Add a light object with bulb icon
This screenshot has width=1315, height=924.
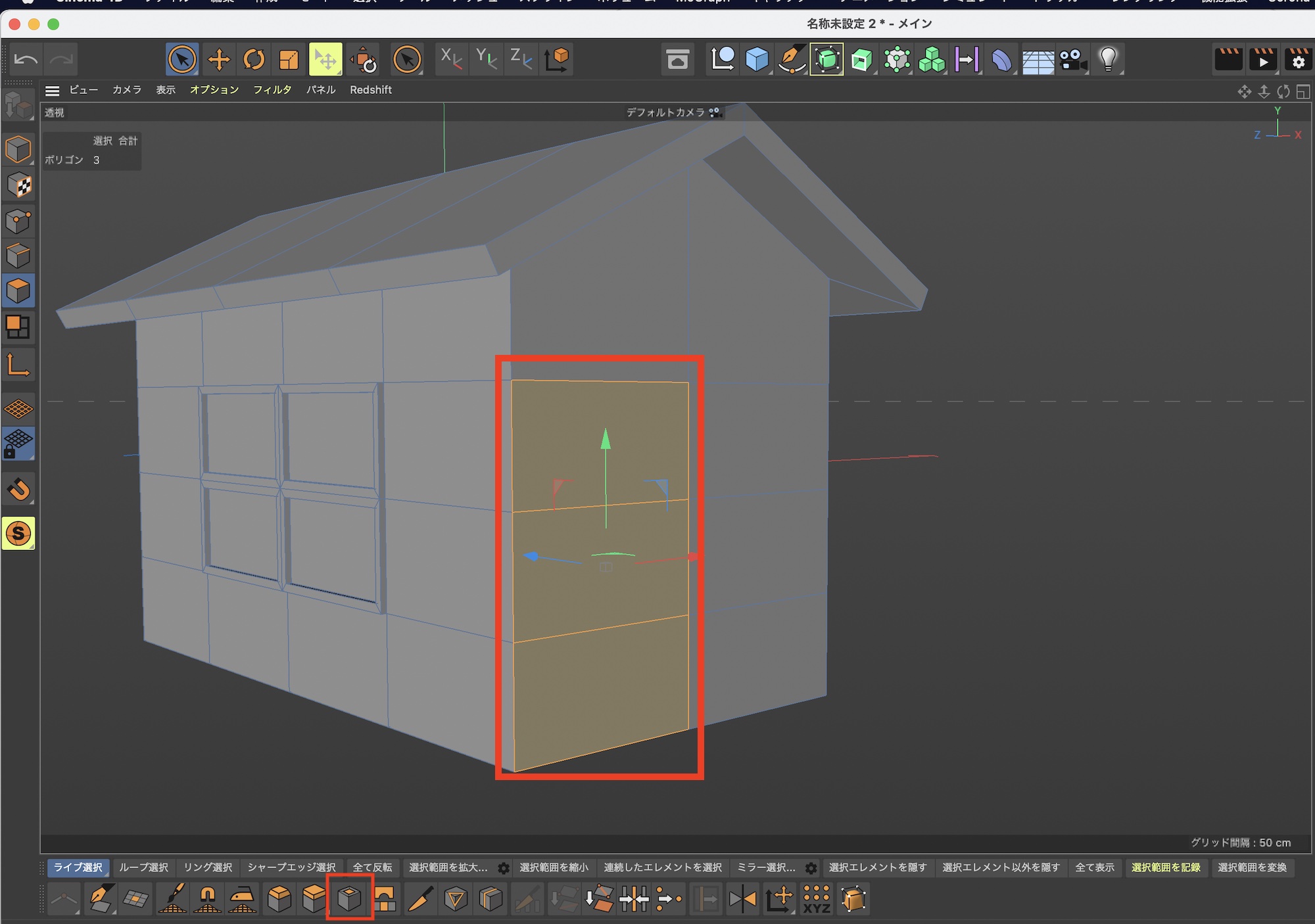coord(1108,60)
